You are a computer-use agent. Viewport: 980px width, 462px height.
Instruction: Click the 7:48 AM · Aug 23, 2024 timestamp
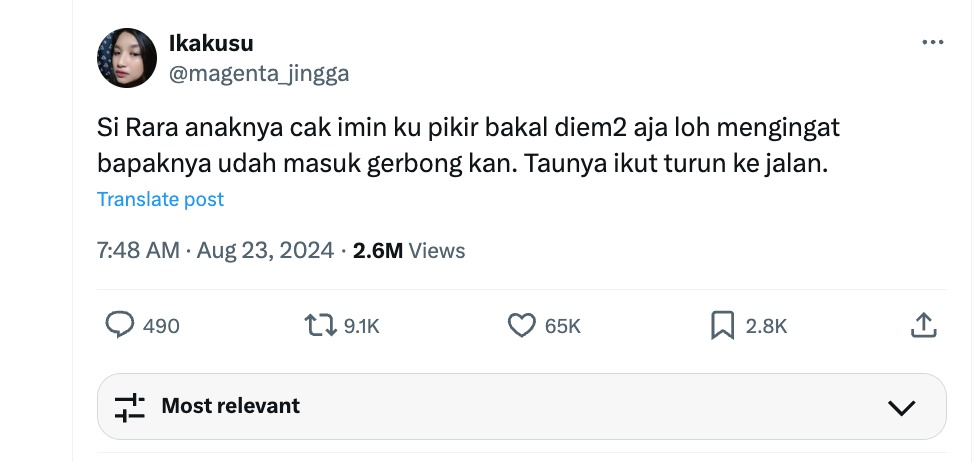(x=216, y=251)
